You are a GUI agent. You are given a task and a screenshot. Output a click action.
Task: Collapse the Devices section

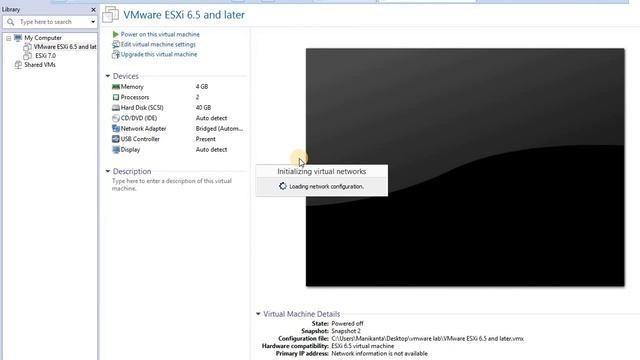(108, 76)
